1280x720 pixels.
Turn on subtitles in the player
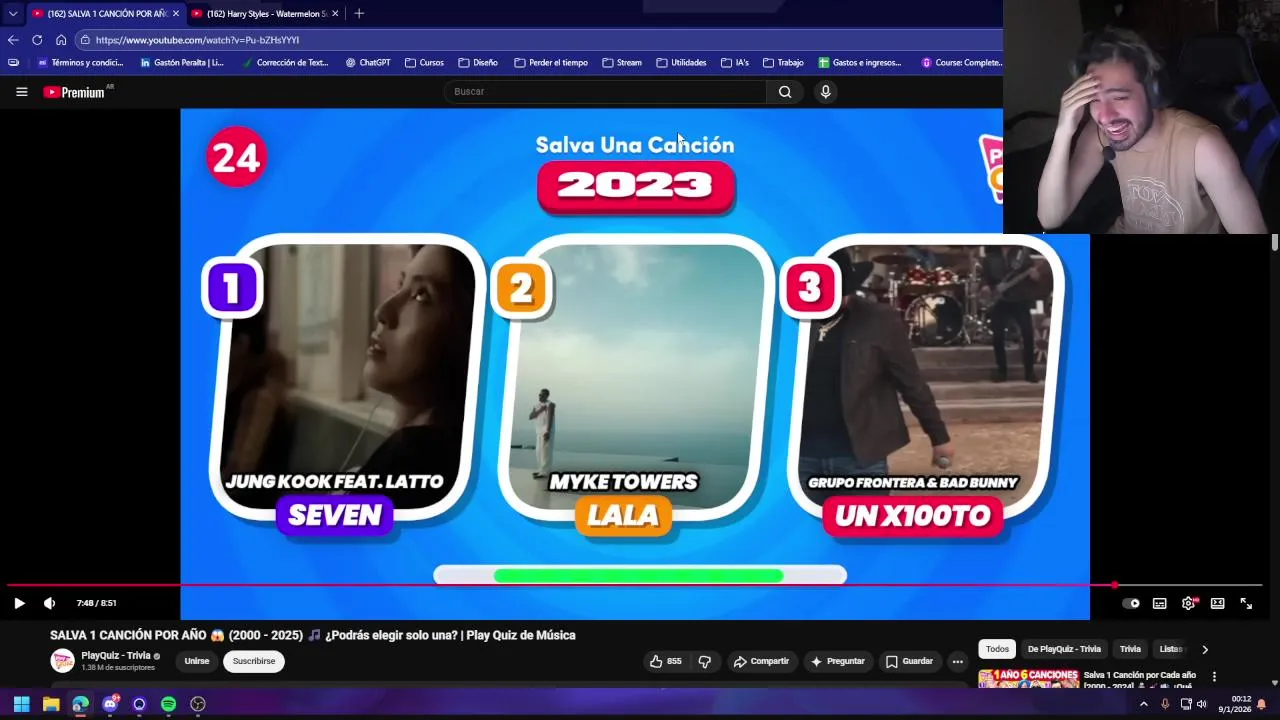click(x=1159, y=603)
